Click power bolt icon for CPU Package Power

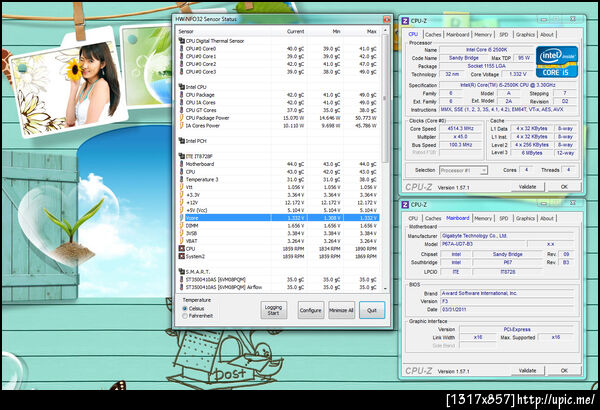(181, 118)
